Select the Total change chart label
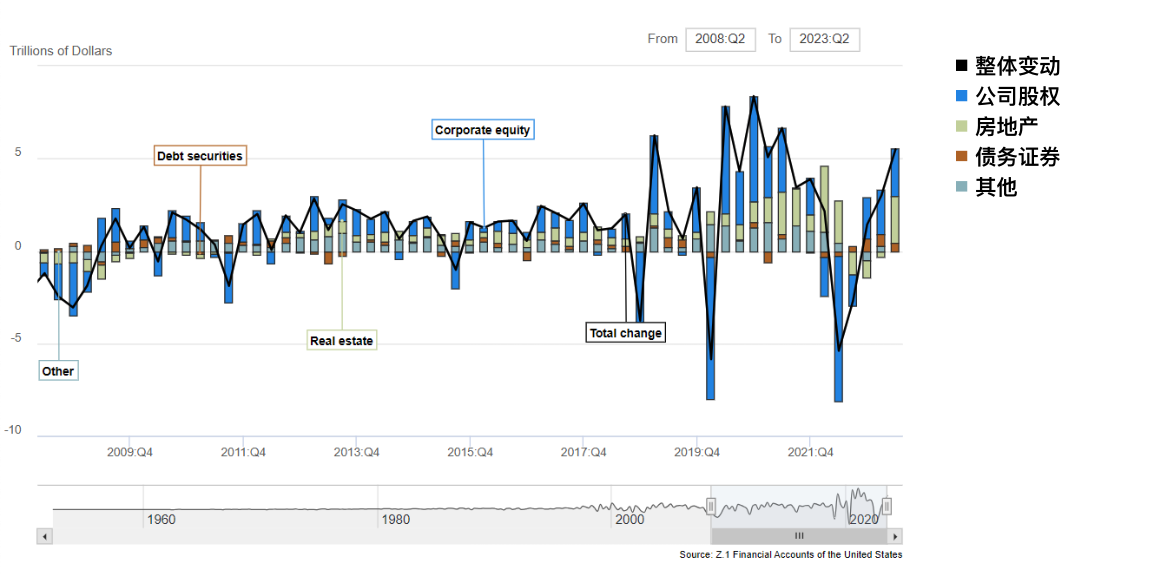 point(625,333)
